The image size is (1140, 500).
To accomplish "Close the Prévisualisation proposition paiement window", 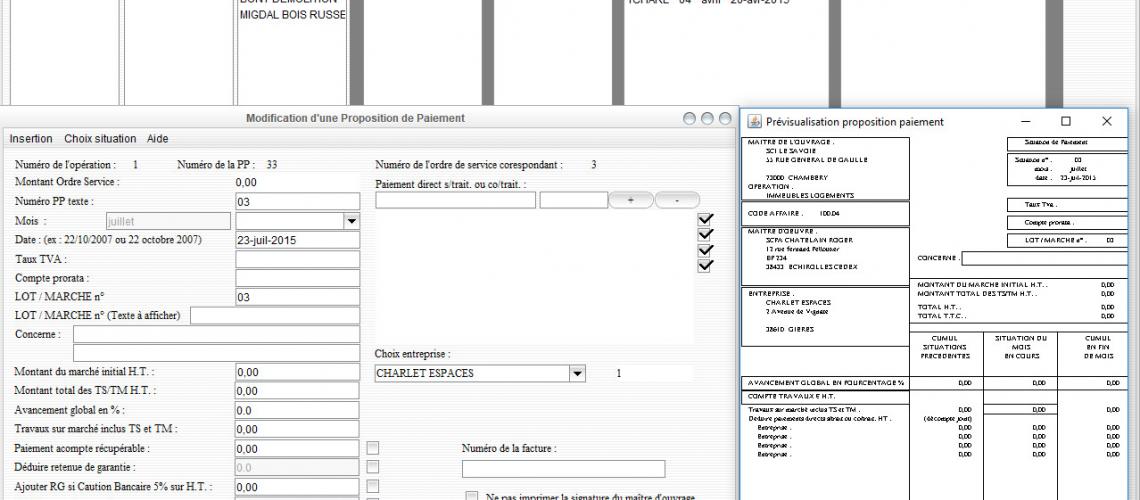I will click(1107, 121).
